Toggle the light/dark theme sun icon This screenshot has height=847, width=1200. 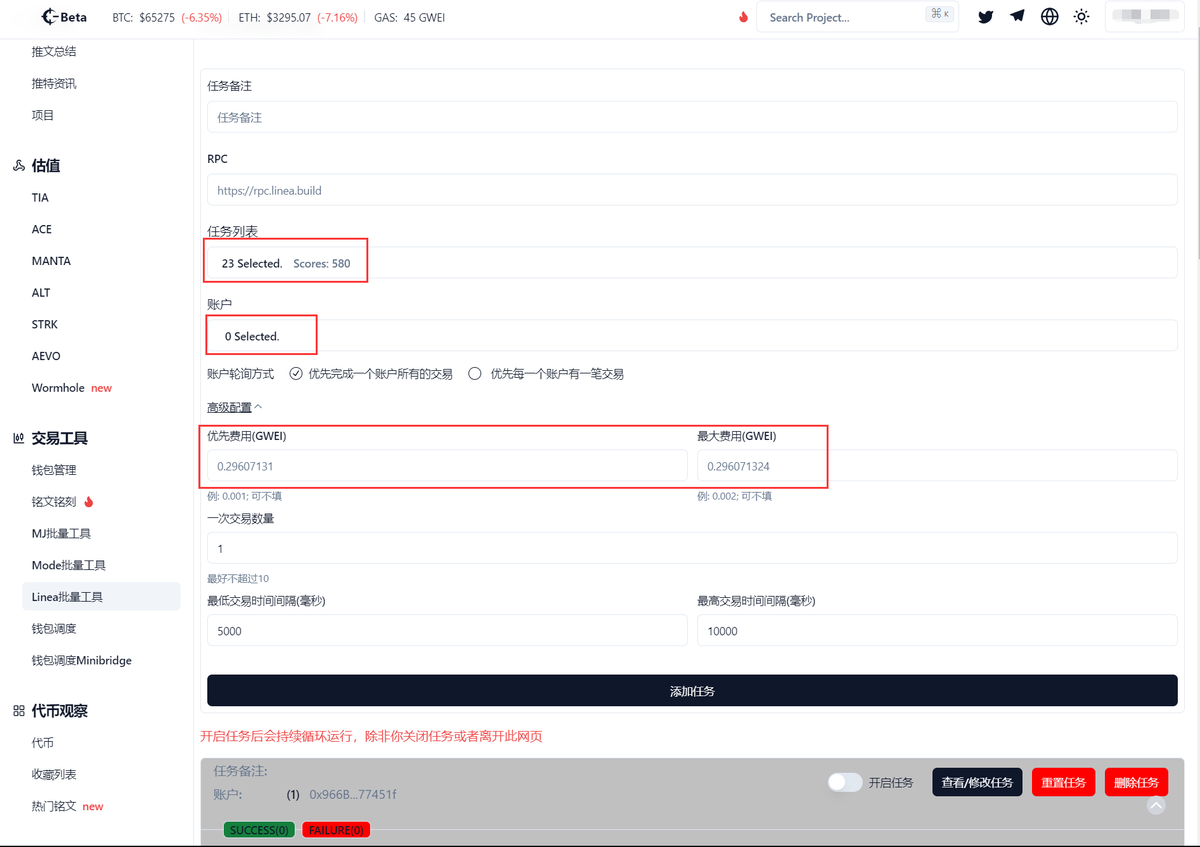point(1081,17)
